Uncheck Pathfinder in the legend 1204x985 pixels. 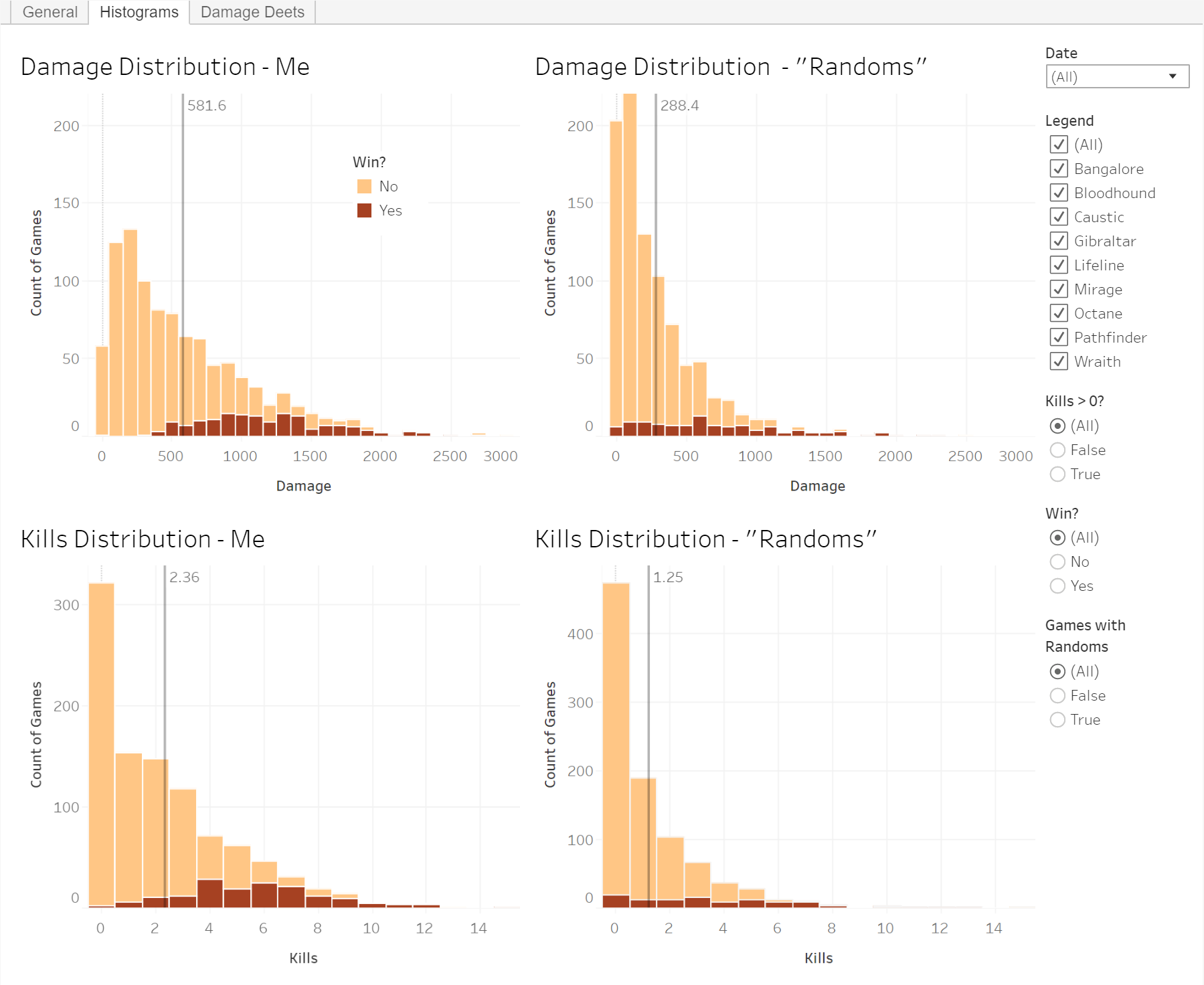click(1059, 337)
